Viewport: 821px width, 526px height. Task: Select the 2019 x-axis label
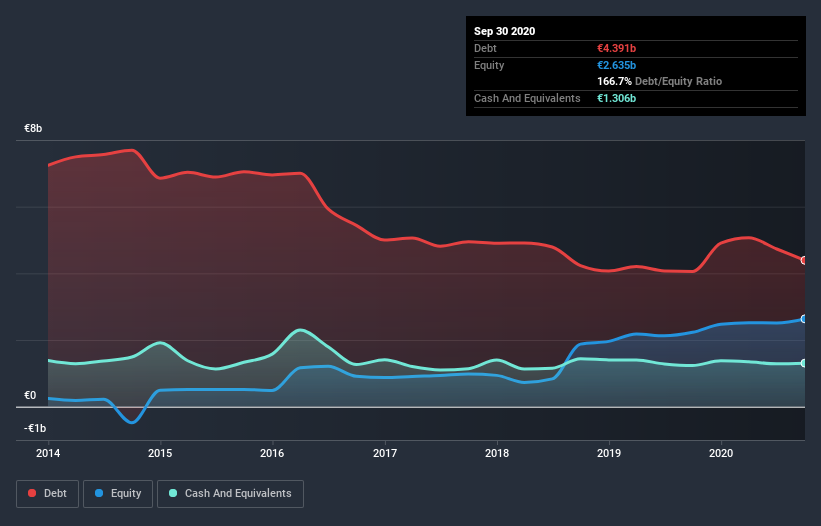[x=609, y=453]
